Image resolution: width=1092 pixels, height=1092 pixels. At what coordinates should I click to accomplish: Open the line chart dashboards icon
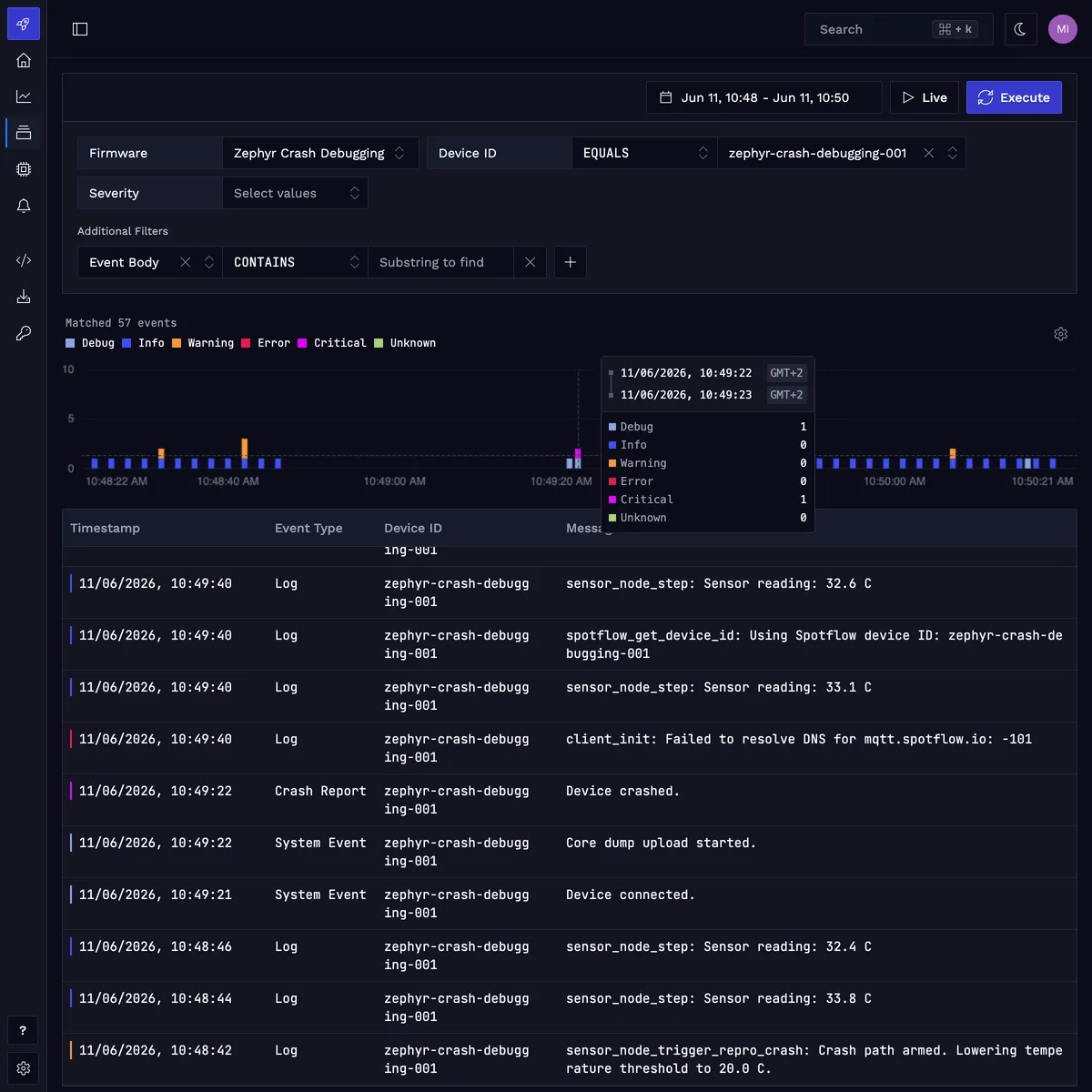point(24,96)
